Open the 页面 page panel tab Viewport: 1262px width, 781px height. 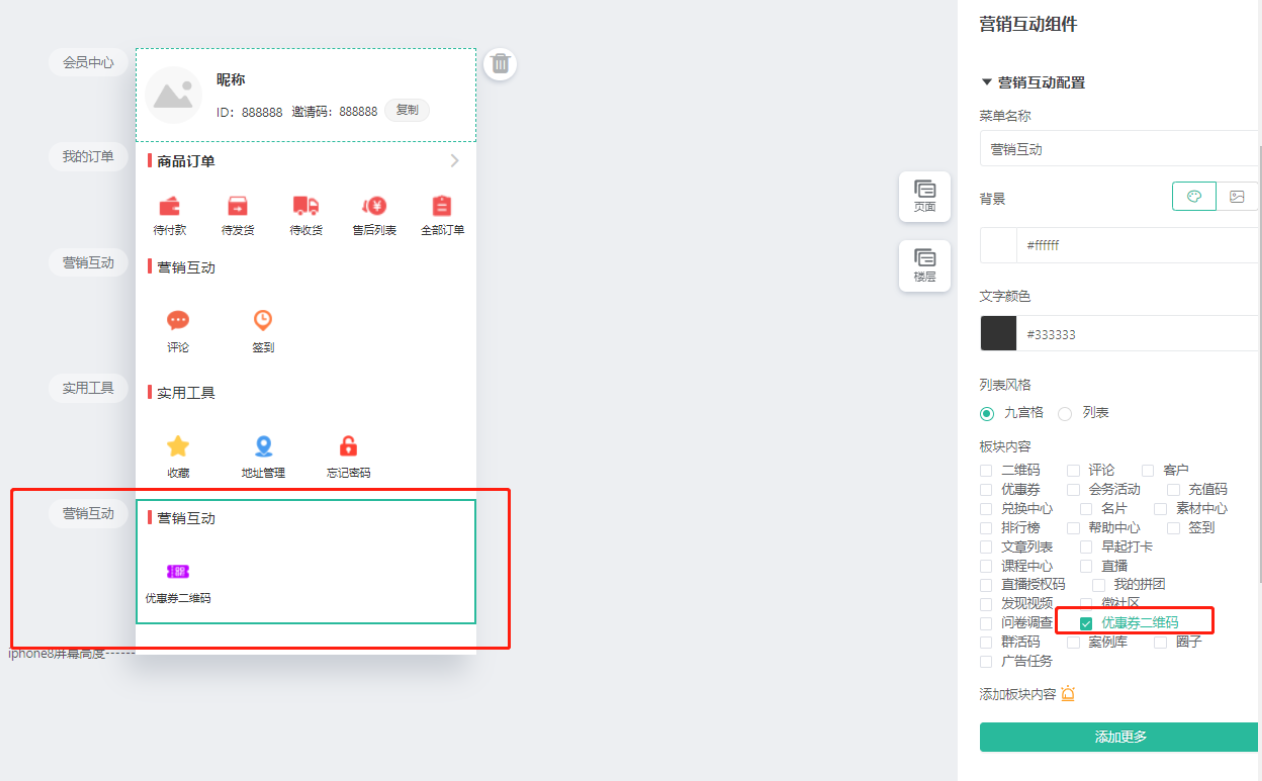(925, 195)
